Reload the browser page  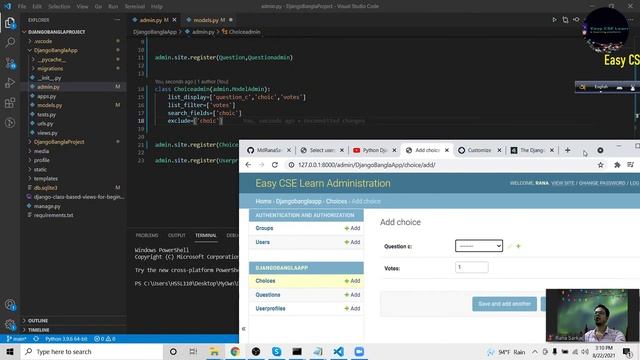click(275, 165)
